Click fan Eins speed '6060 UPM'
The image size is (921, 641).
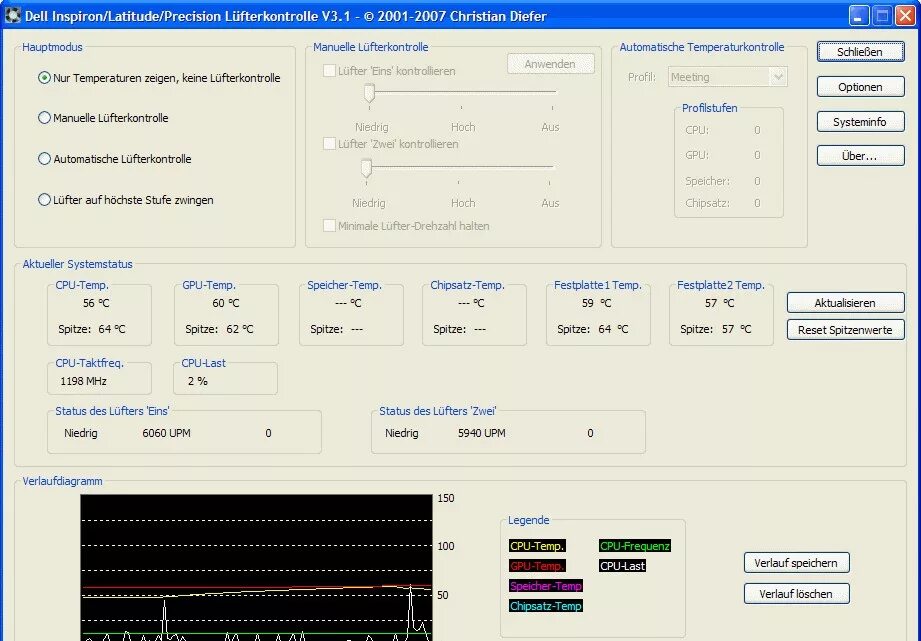pyautogui.click(x=166, y=433)
